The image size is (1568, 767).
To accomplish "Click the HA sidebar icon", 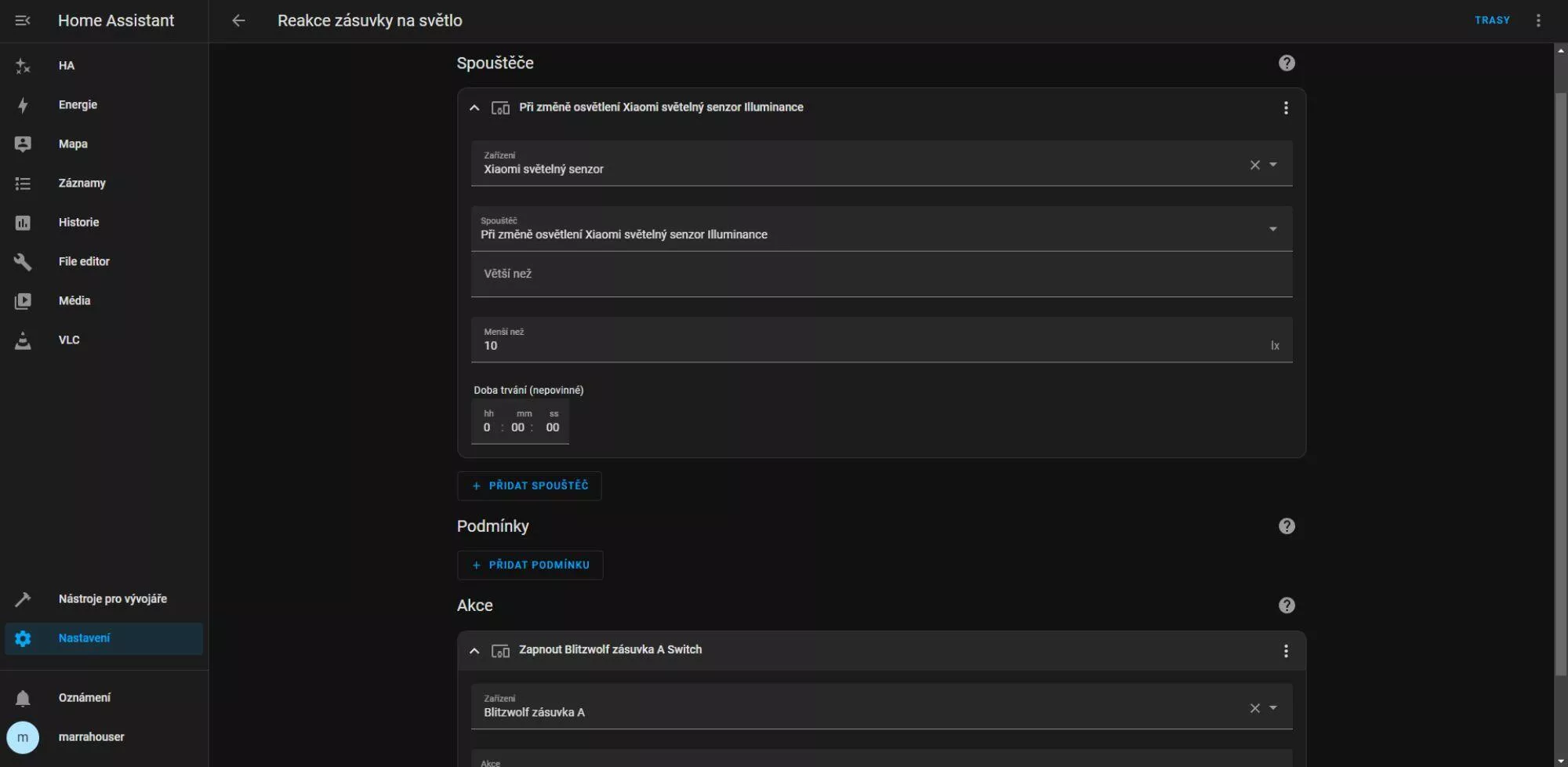I will 23,66.
